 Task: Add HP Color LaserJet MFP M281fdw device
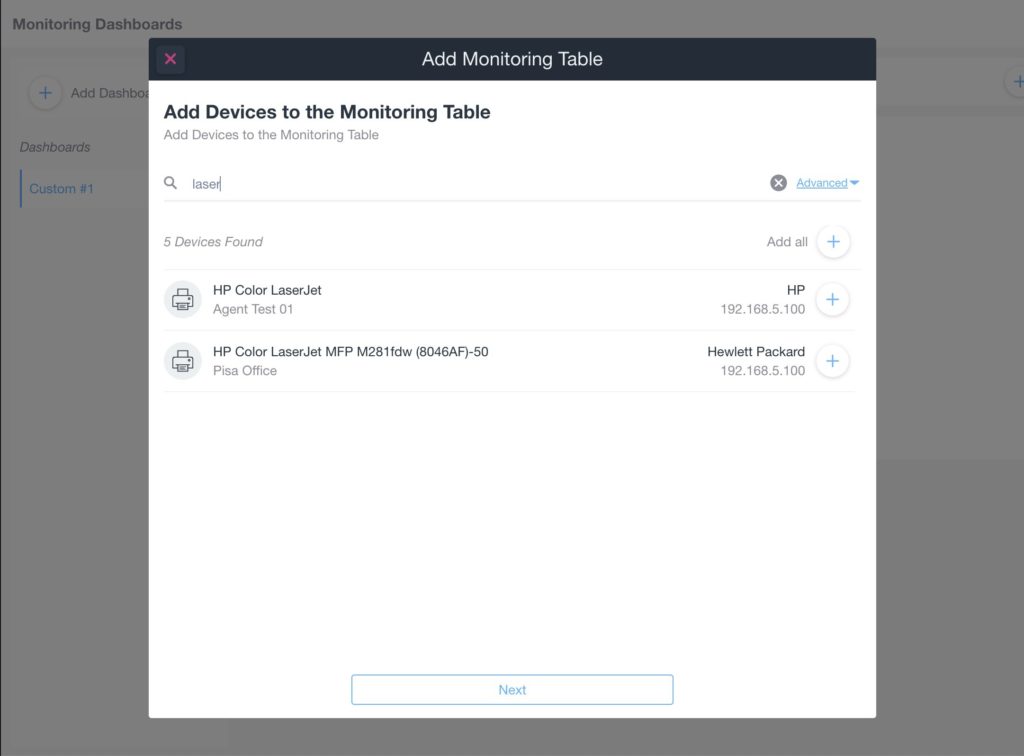[832, 361]
